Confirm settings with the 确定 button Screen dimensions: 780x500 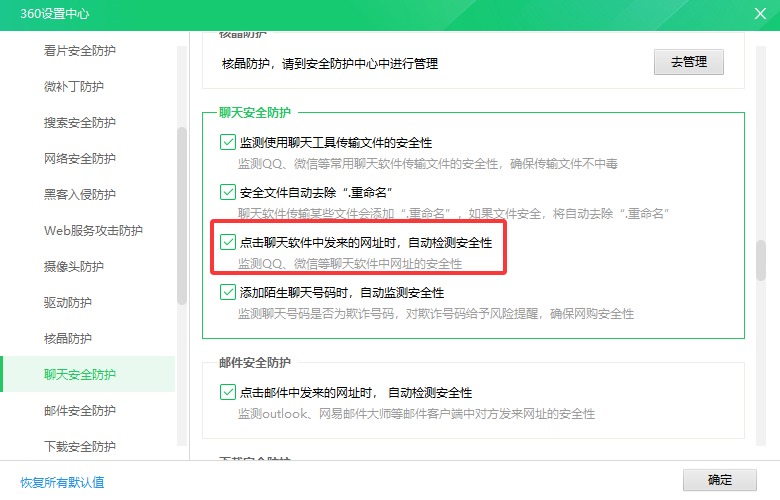pos(719,480)
